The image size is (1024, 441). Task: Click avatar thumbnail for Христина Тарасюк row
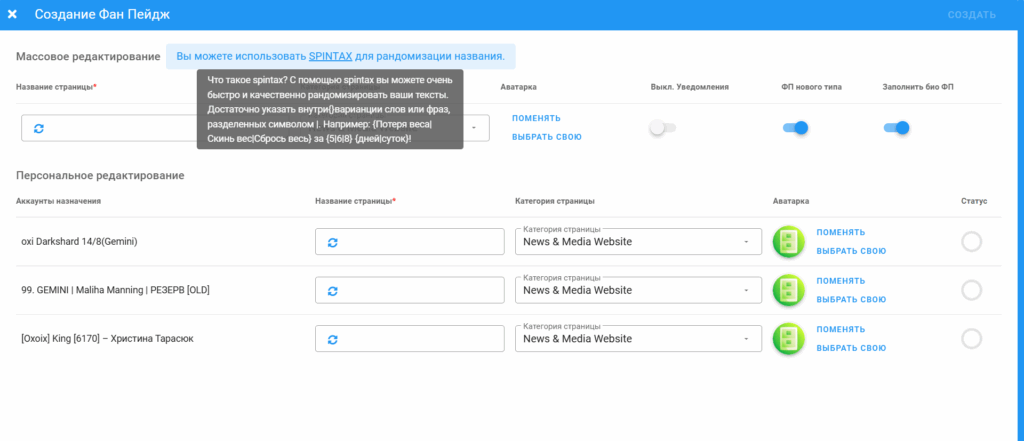pos(788,338)
